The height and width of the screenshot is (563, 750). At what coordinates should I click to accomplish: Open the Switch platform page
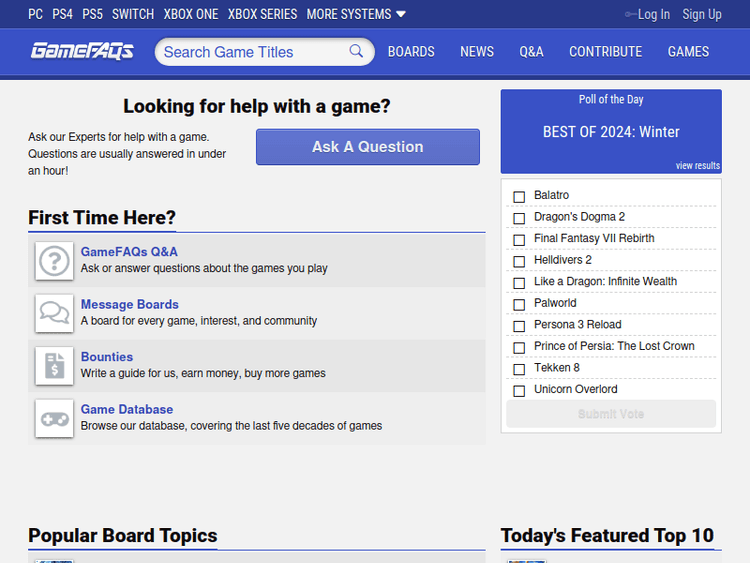click(133, 14)
